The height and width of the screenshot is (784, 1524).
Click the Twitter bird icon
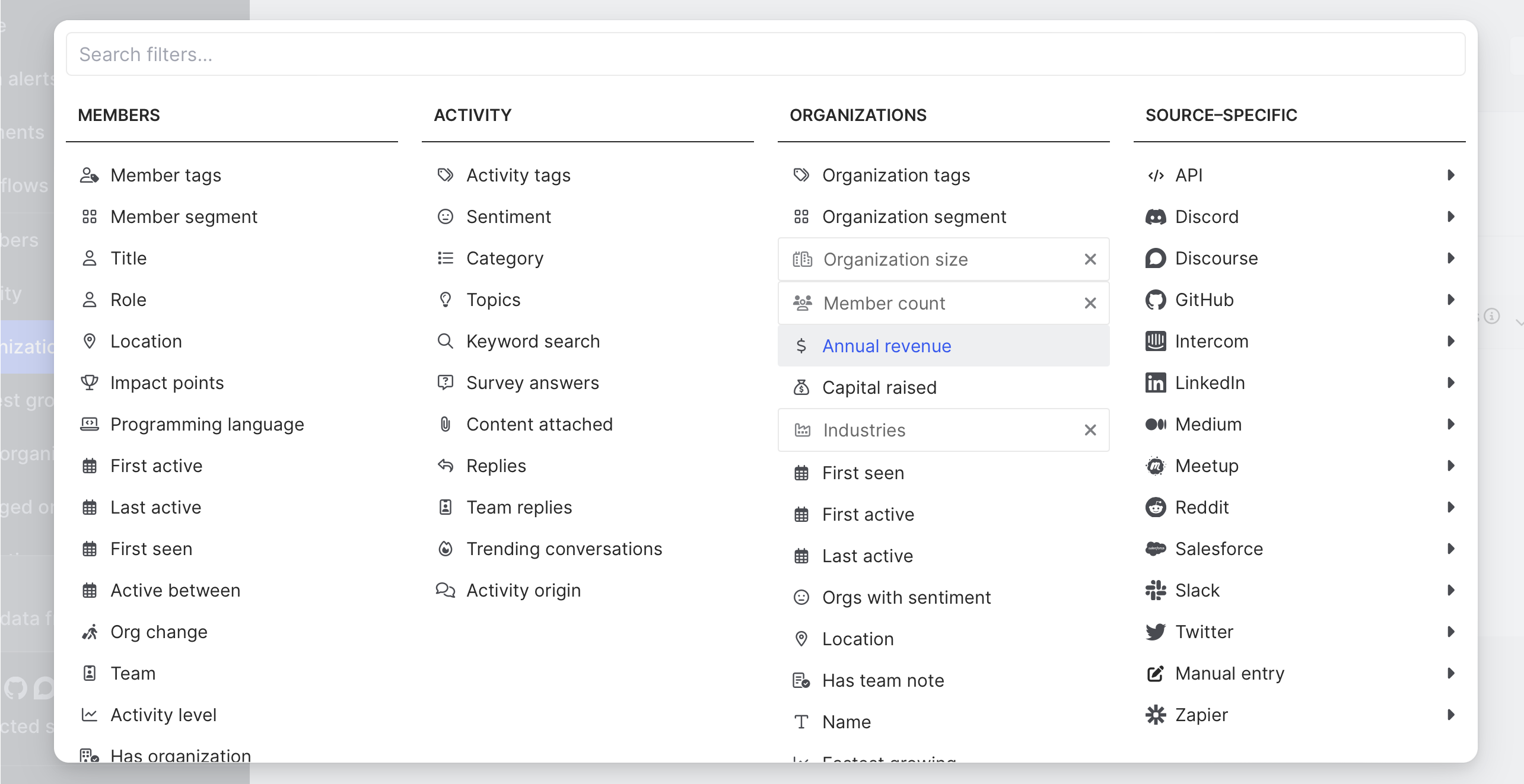click(1155, 632)
